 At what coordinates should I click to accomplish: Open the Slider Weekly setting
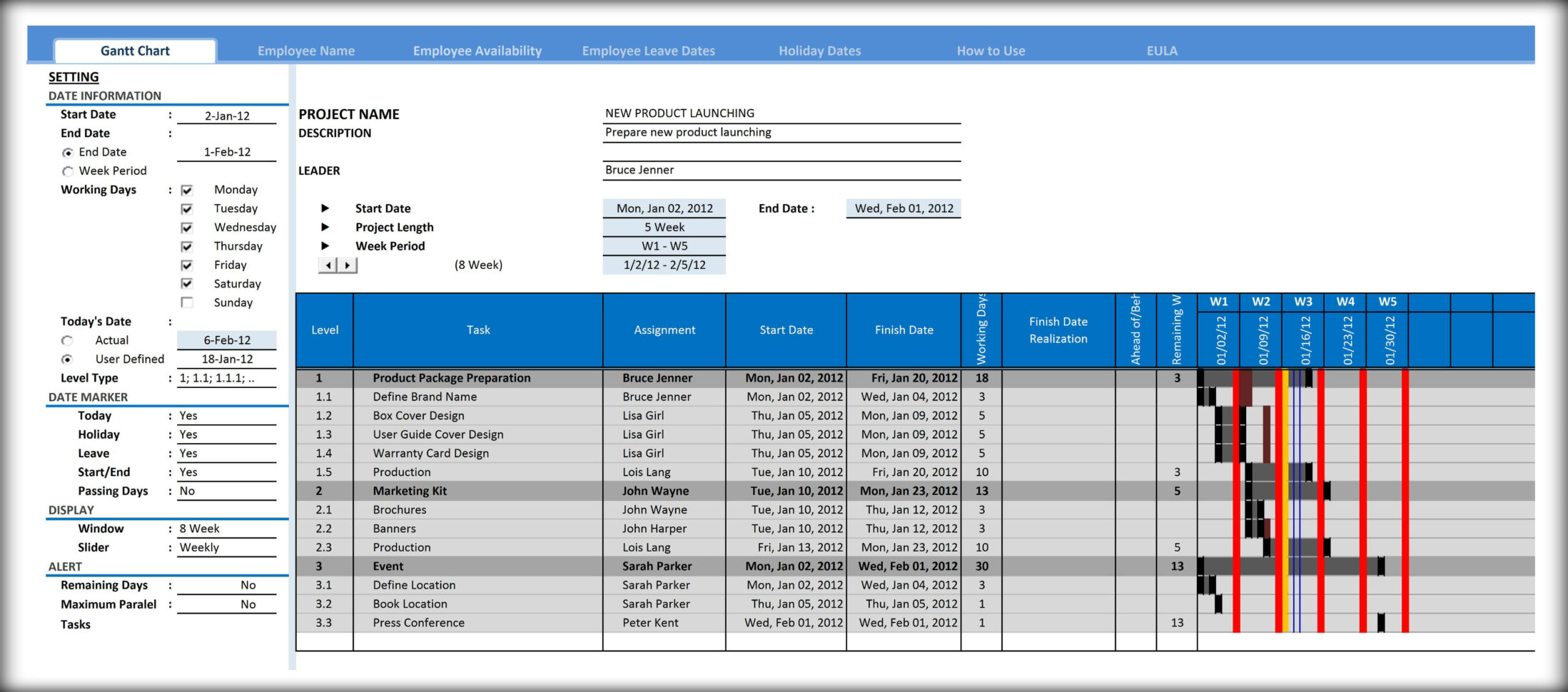coord(227,547)
